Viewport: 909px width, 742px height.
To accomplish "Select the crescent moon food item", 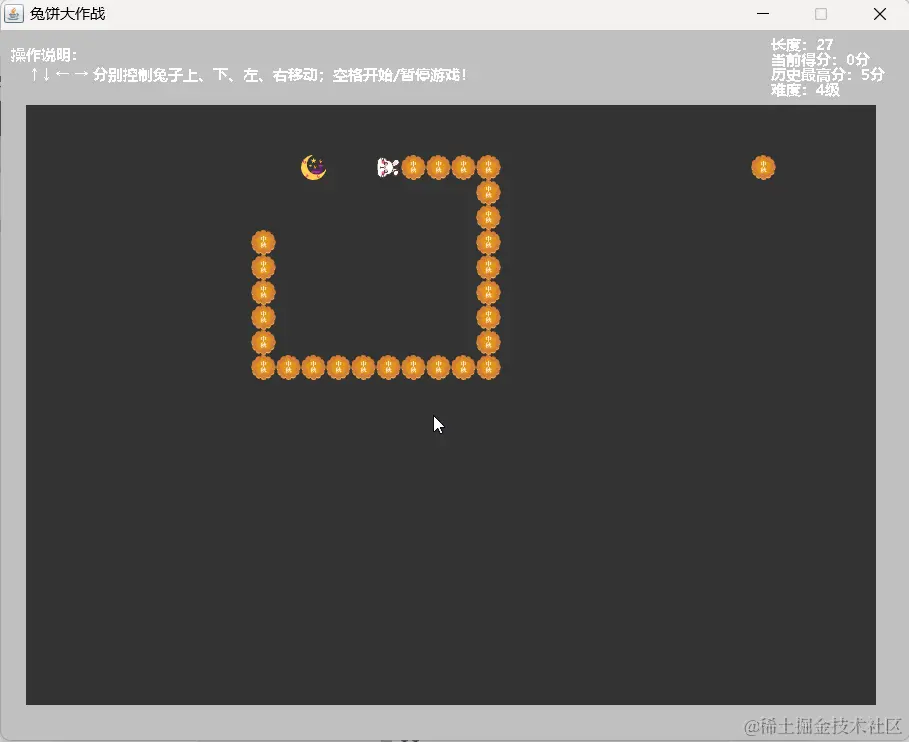I will (x=313, y=167).
